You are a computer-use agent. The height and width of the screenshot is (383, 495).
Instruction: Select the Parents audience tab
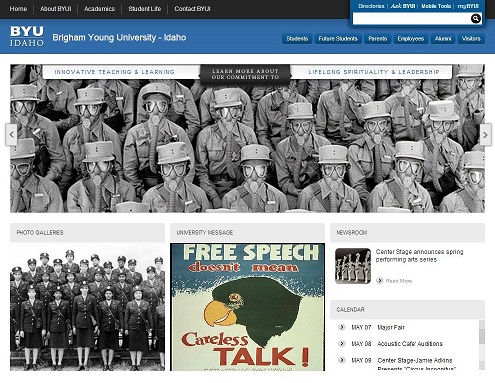(378, 39)
